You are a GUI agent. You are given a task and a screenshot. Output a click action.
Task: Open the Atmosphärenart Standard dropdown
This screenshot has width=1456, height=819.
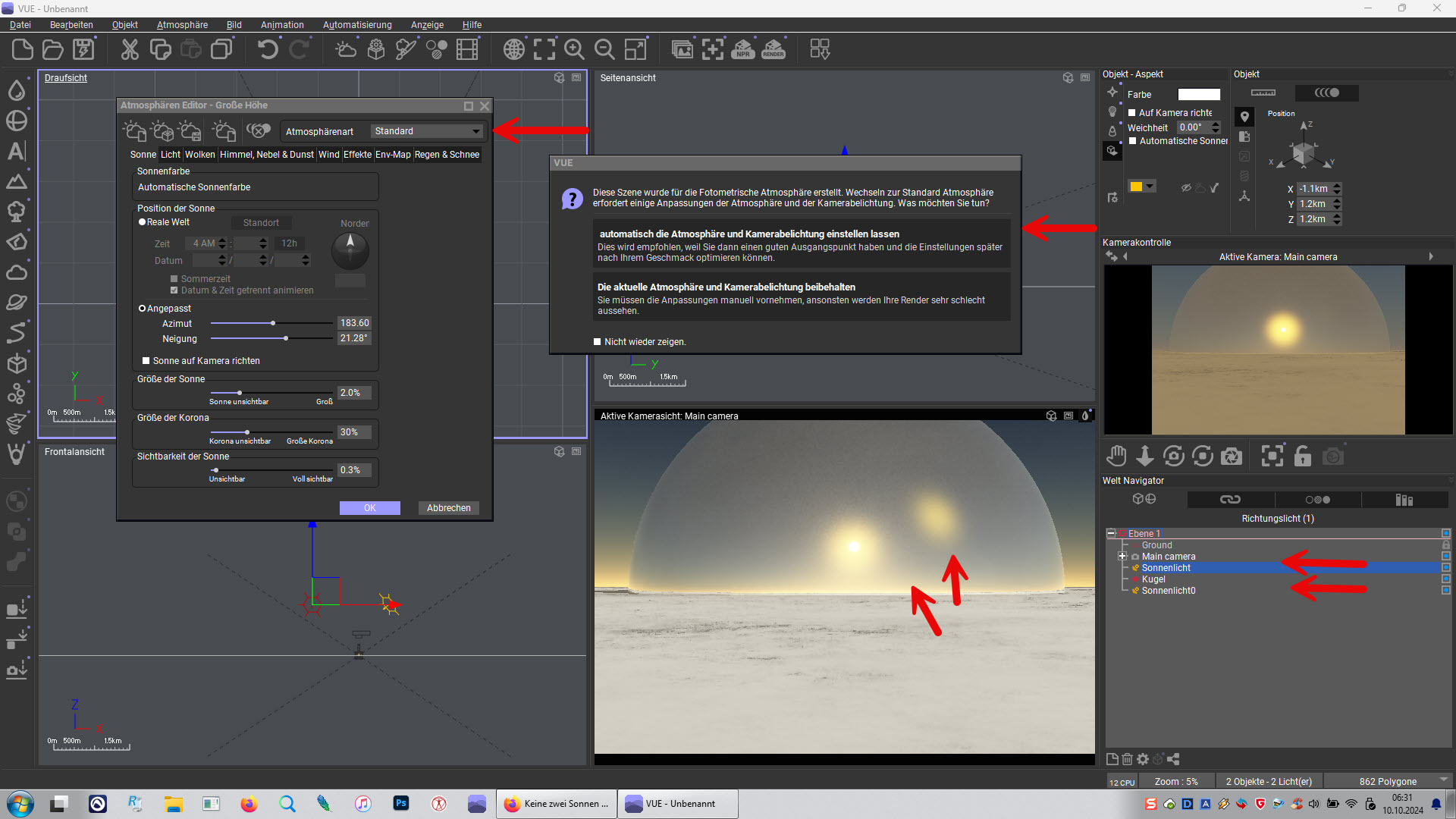click(428, 131)
